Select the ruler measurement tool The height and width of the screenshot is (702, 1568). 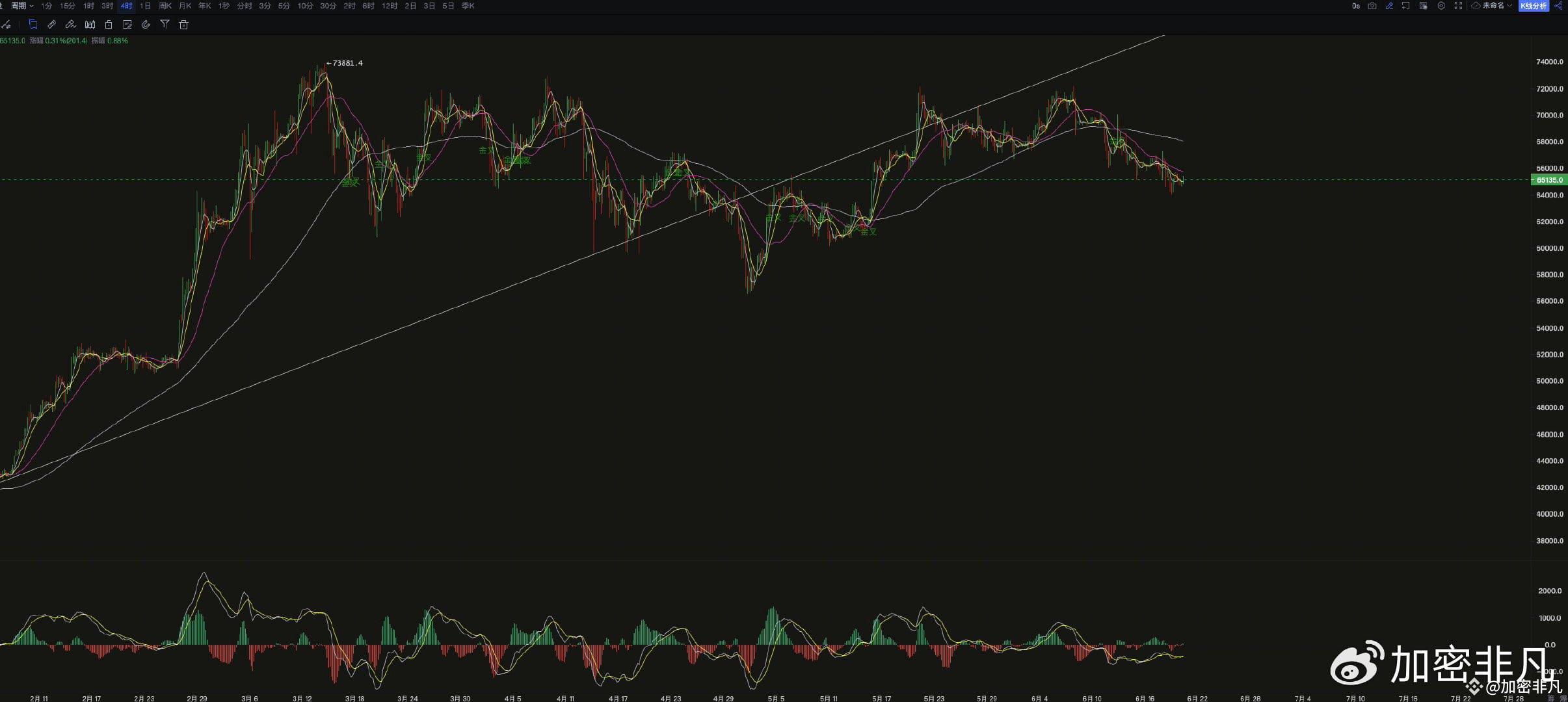pos(51,25)
